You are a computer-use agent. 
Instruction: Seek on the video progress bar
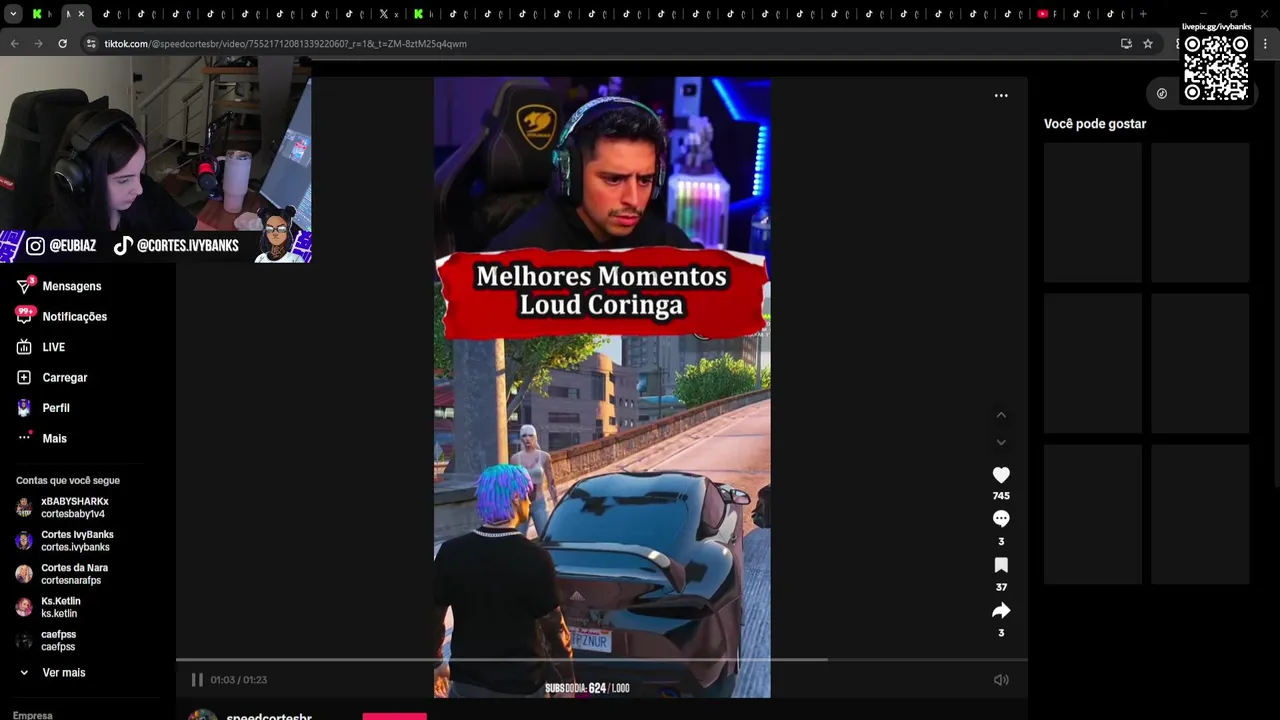pos(602,660)
